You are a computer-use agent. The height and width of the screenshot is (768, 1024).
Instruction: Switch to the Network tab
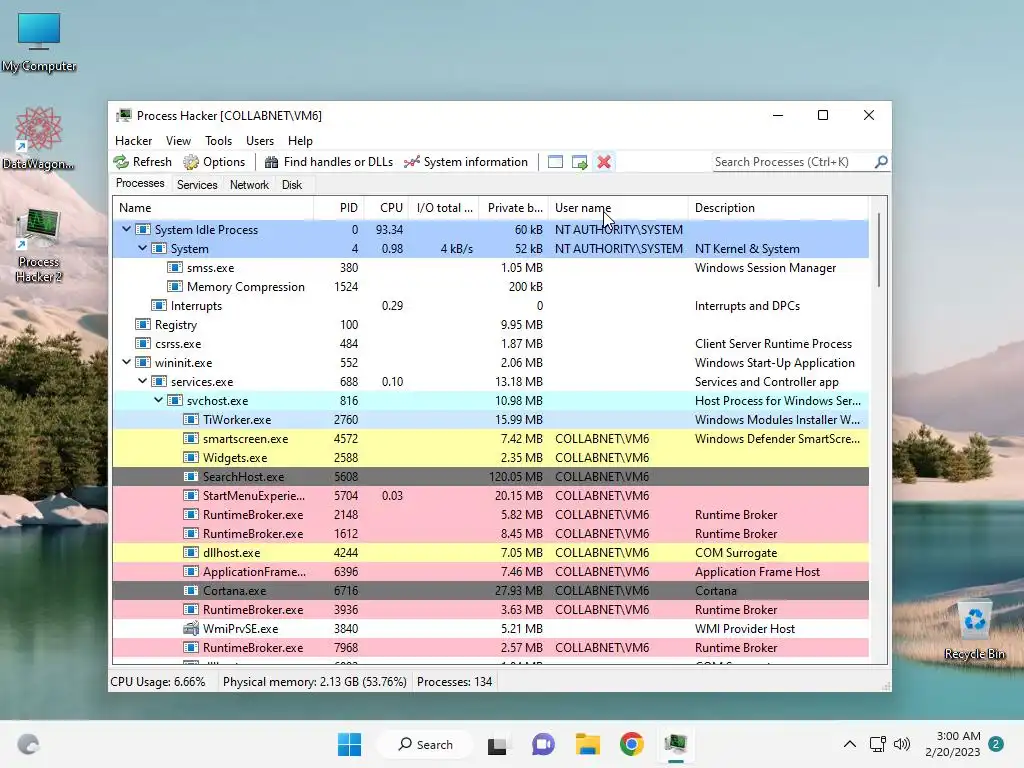click(x=249, y=185)
